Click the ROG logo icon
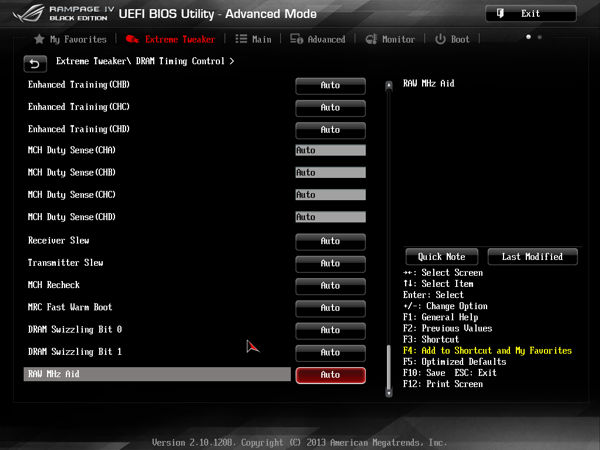600x450 pixels. pyautogui.click(x=28, y=14)
